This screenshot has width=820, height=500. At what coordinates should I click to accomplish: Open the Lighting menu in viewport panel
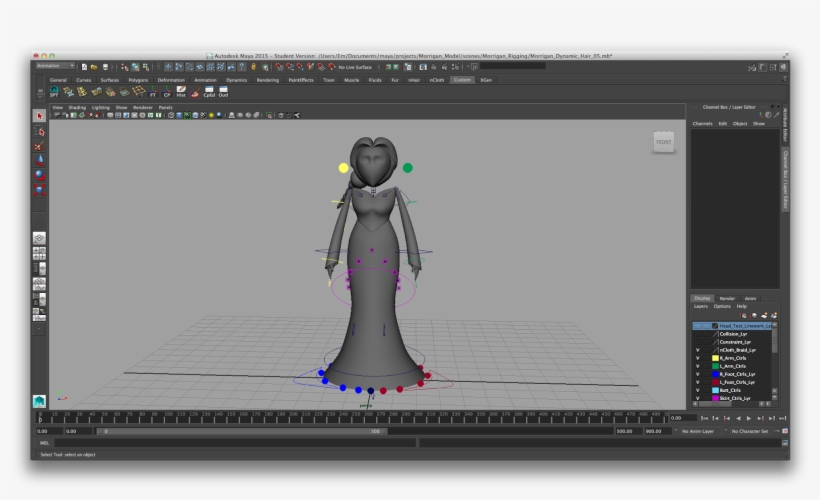tap(100, 107)
